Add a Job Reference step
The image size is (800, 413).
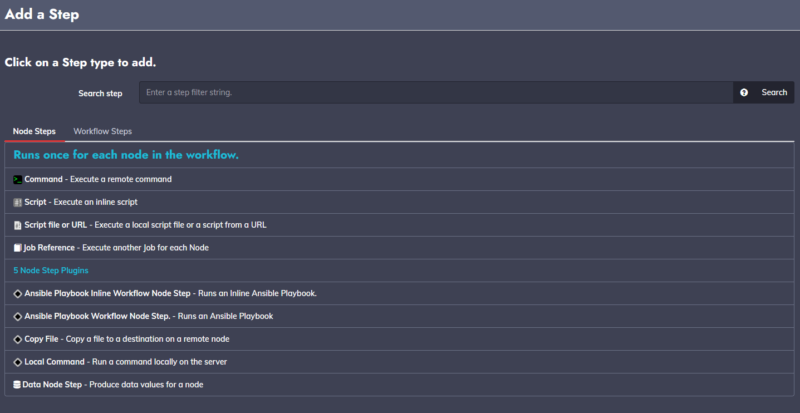tap(399, 248)
